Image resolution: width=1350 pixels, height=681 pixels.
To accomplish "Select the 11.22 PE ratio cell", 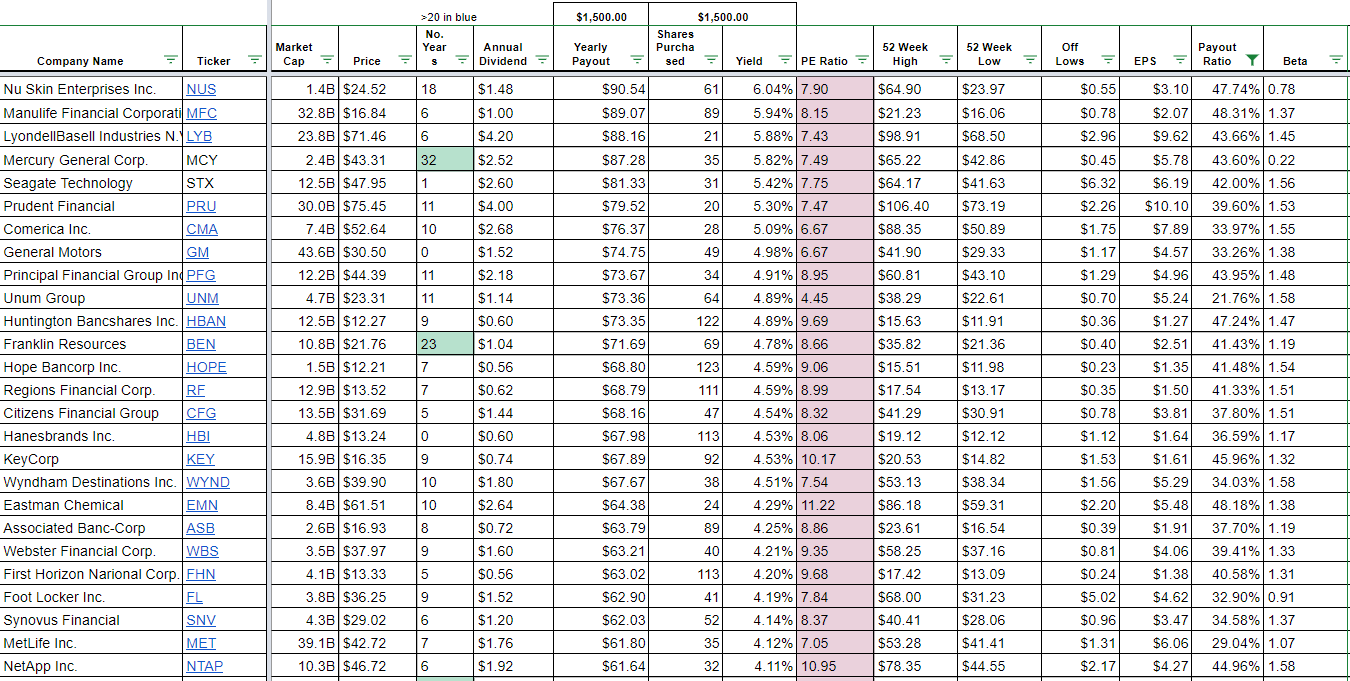I will point(835,505).
